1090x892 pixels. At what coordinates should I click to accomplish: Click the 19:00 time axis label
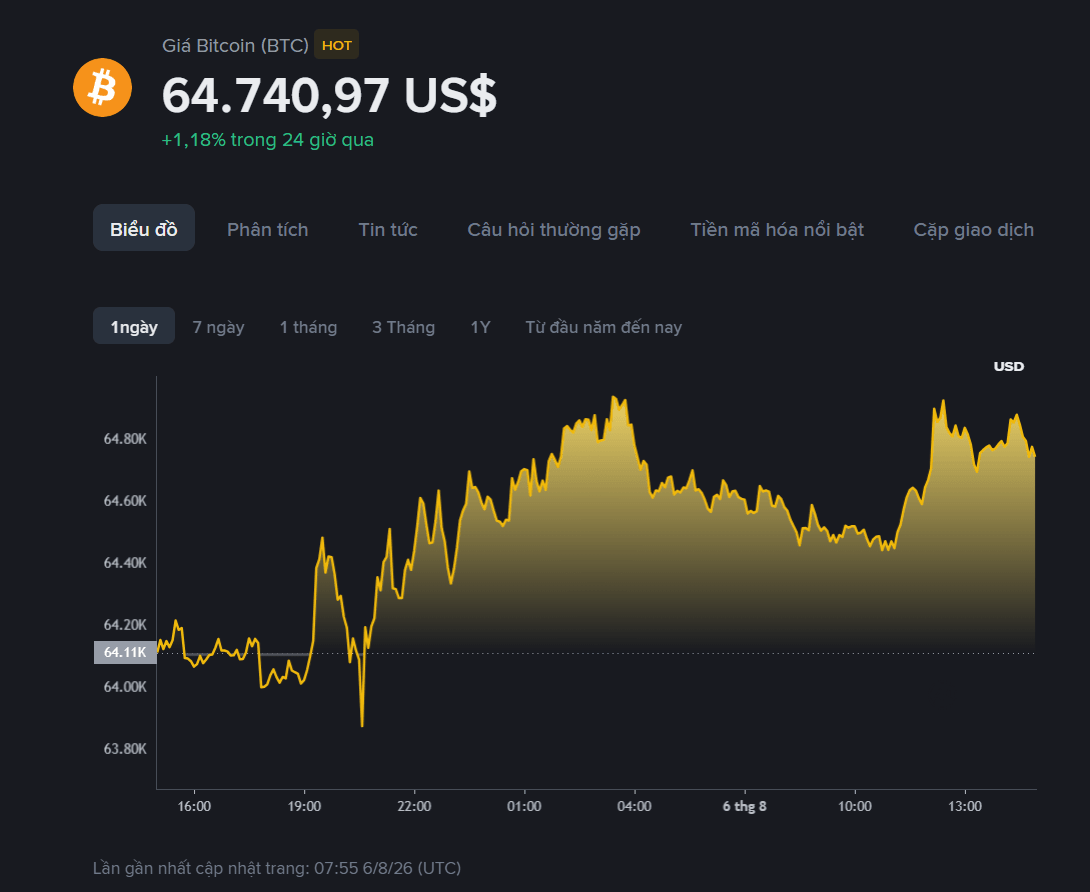[x=304, y=806]
